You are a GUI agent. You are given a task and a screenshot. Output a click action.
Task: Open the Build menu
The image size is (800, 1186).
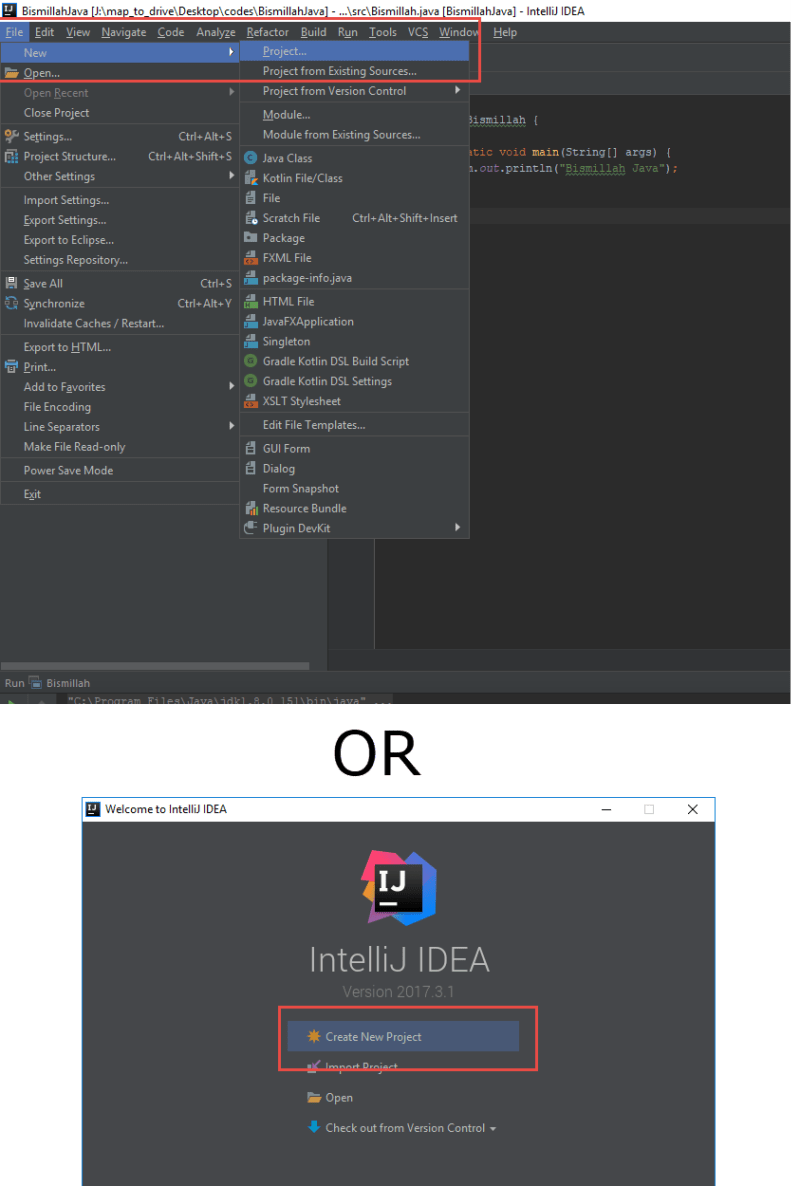click(313, 31)
